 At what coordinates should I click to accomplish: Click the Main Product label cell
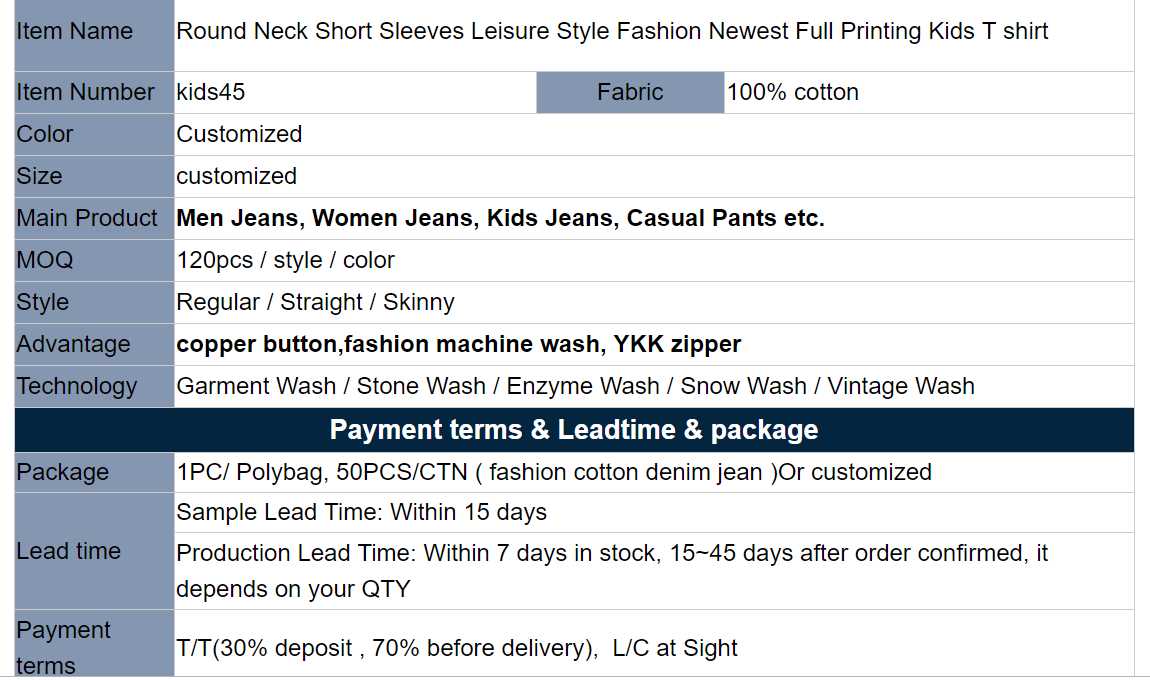[88, 218]
